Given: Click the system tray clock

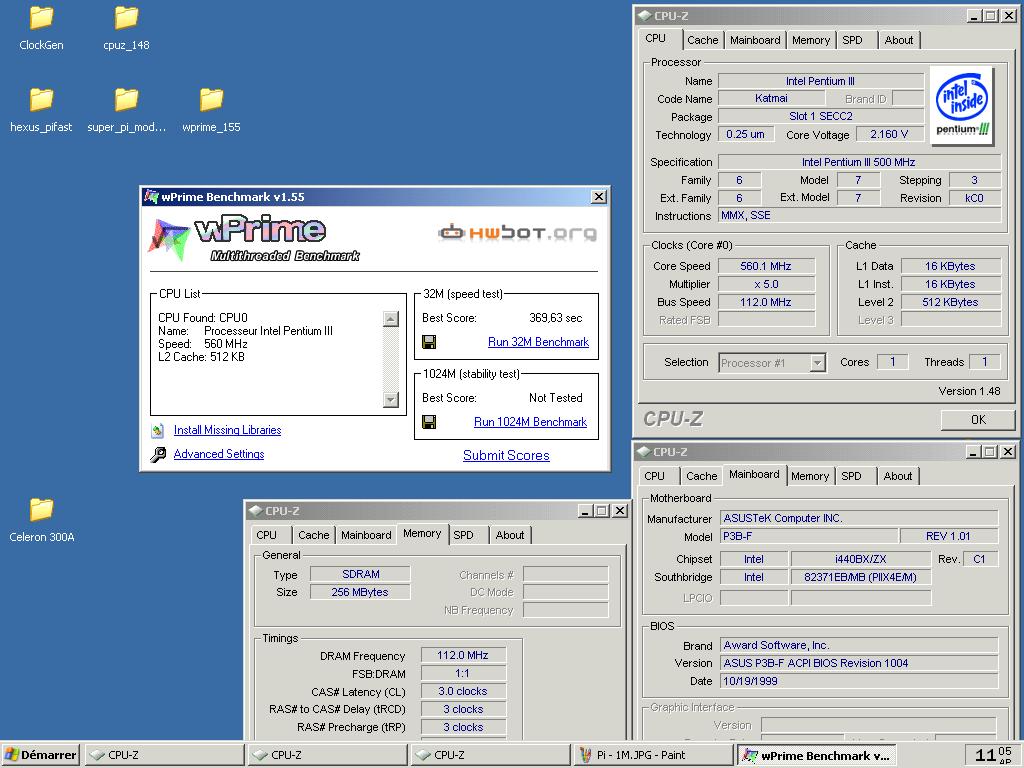Looking at the screenshot, I should click(993, 755).
